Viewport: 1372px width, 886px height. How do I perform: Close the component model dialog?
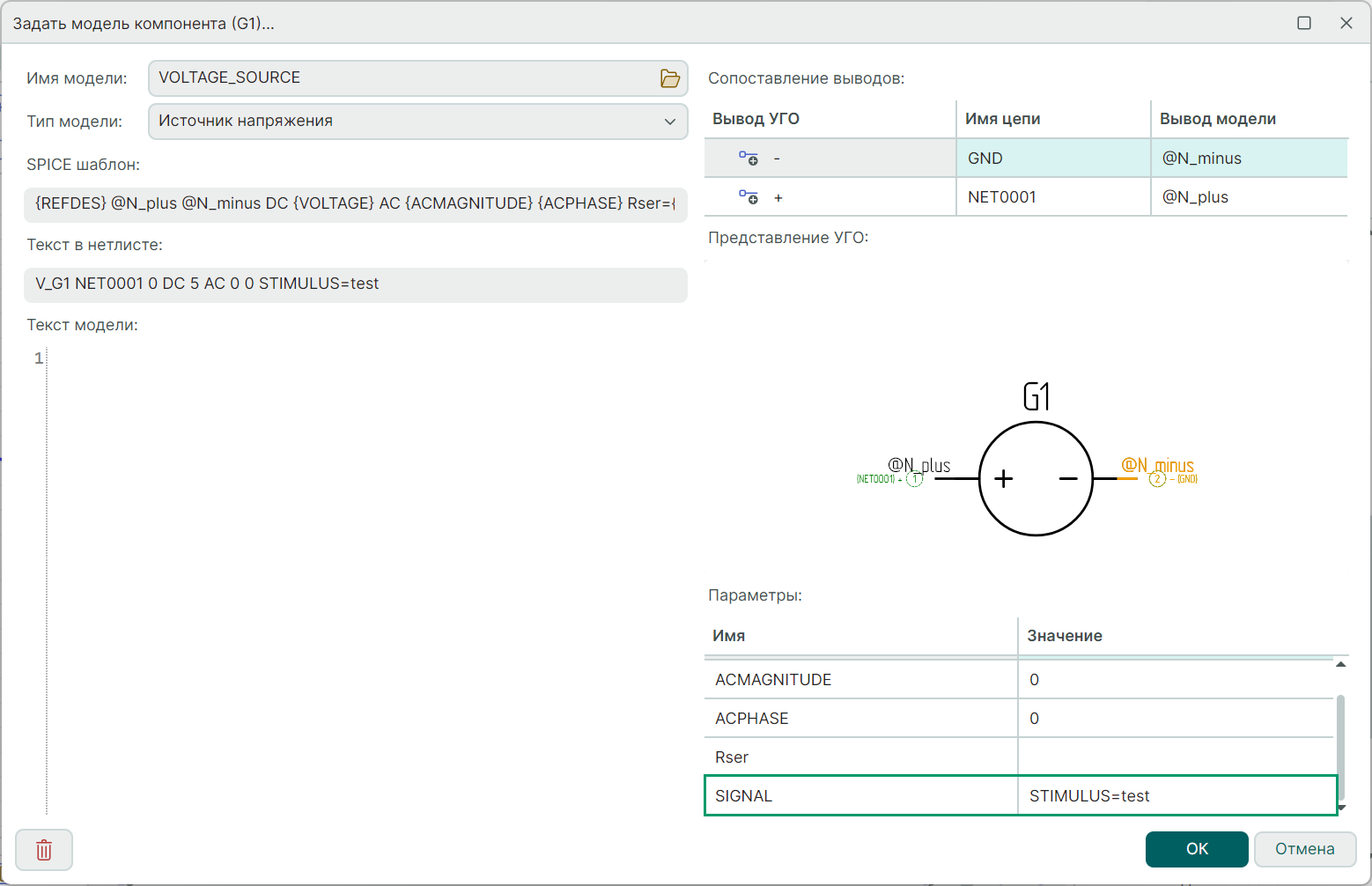(1346, 23)
